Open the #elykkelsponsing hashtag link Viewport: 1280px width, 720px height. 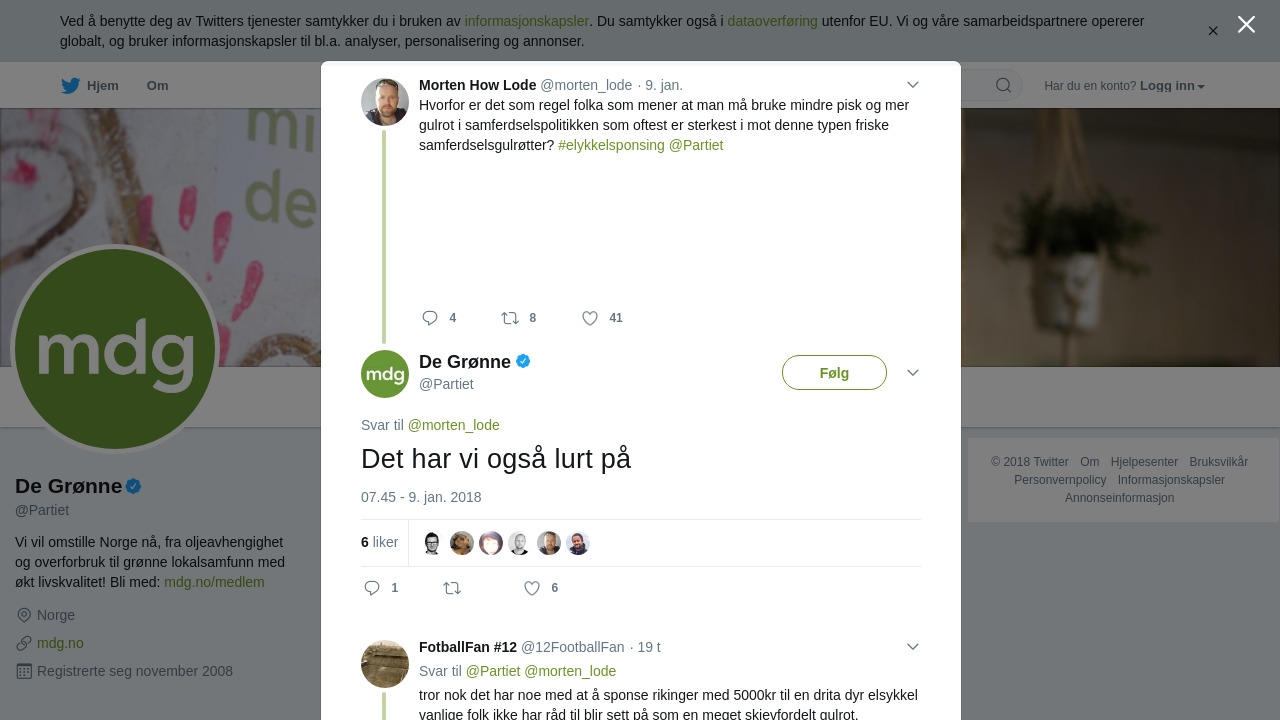611,145
